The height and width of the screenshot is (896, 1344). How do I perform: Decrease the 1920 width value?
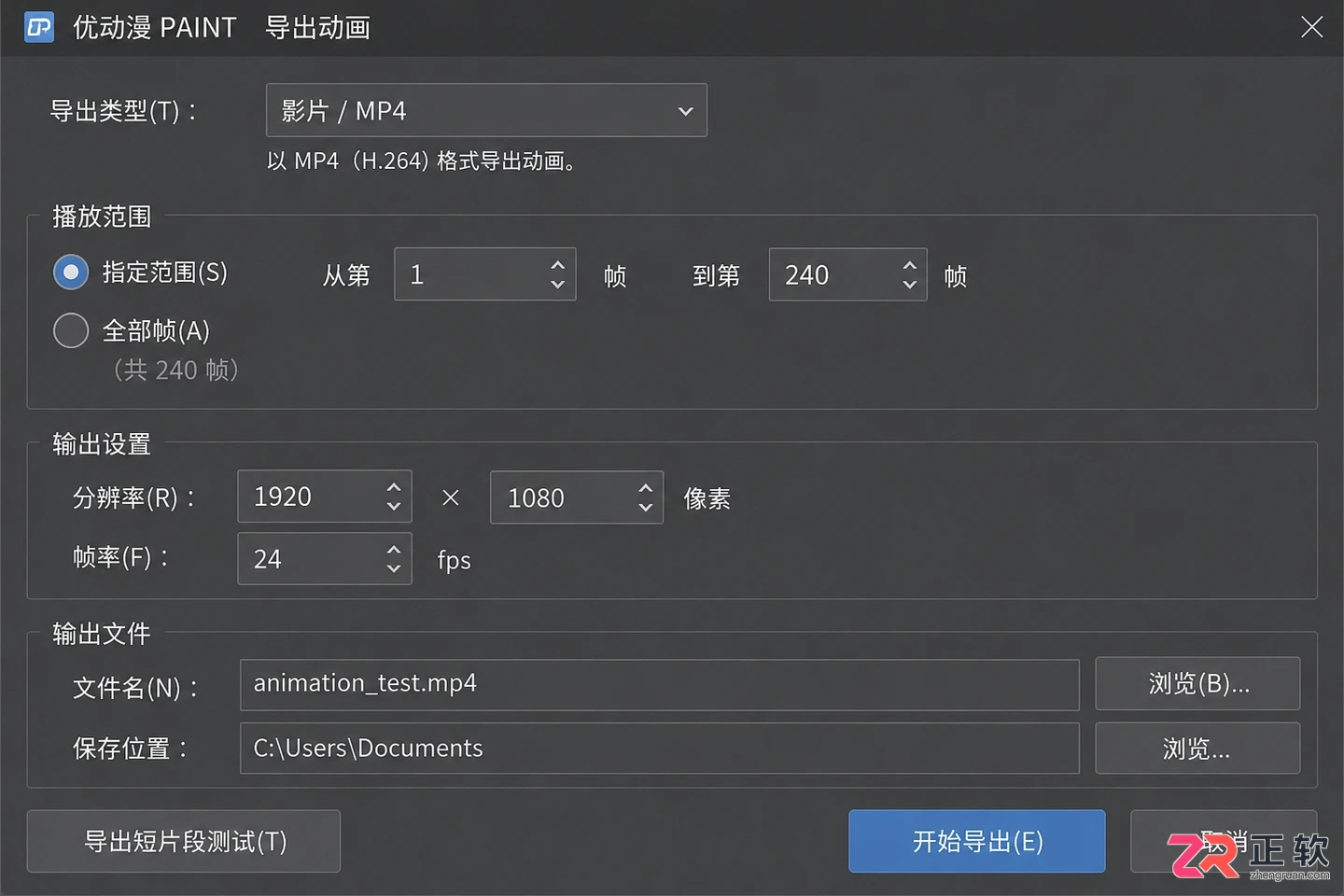click(x=394, y=507)
